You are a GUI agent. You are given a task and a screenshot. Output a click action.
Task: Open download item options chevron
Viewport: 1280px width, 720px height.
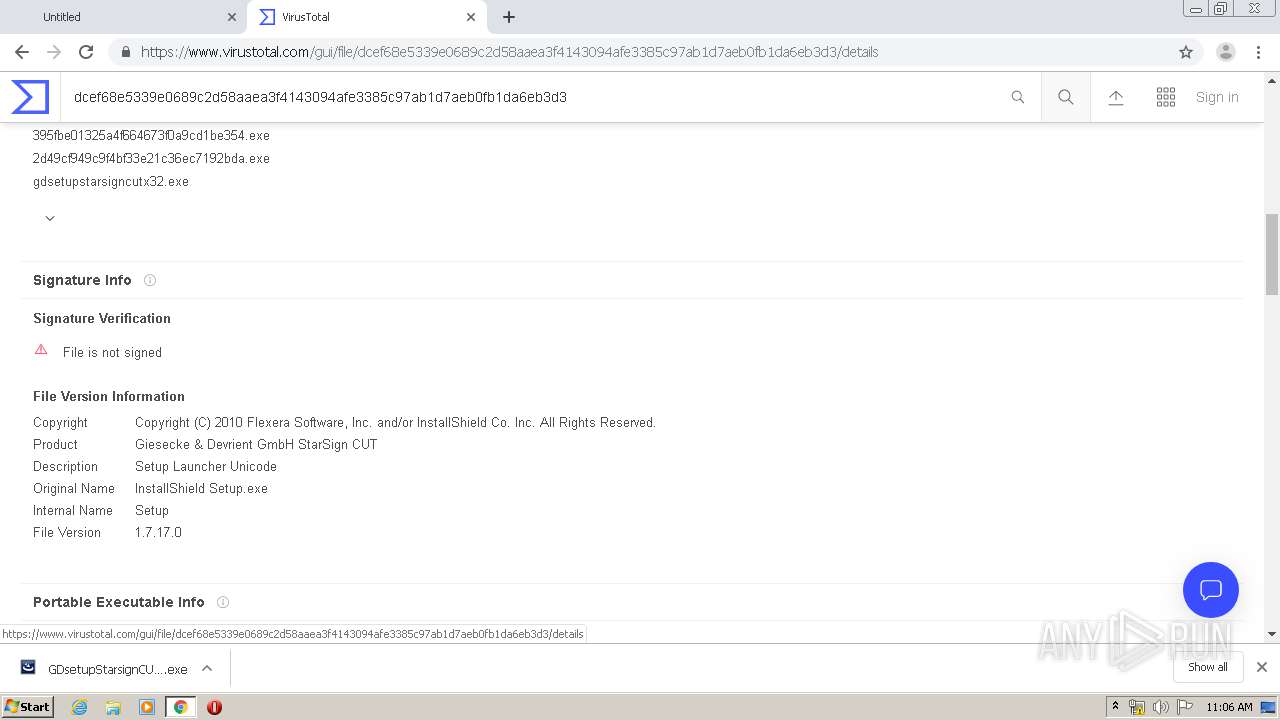[x=207, y=668]
